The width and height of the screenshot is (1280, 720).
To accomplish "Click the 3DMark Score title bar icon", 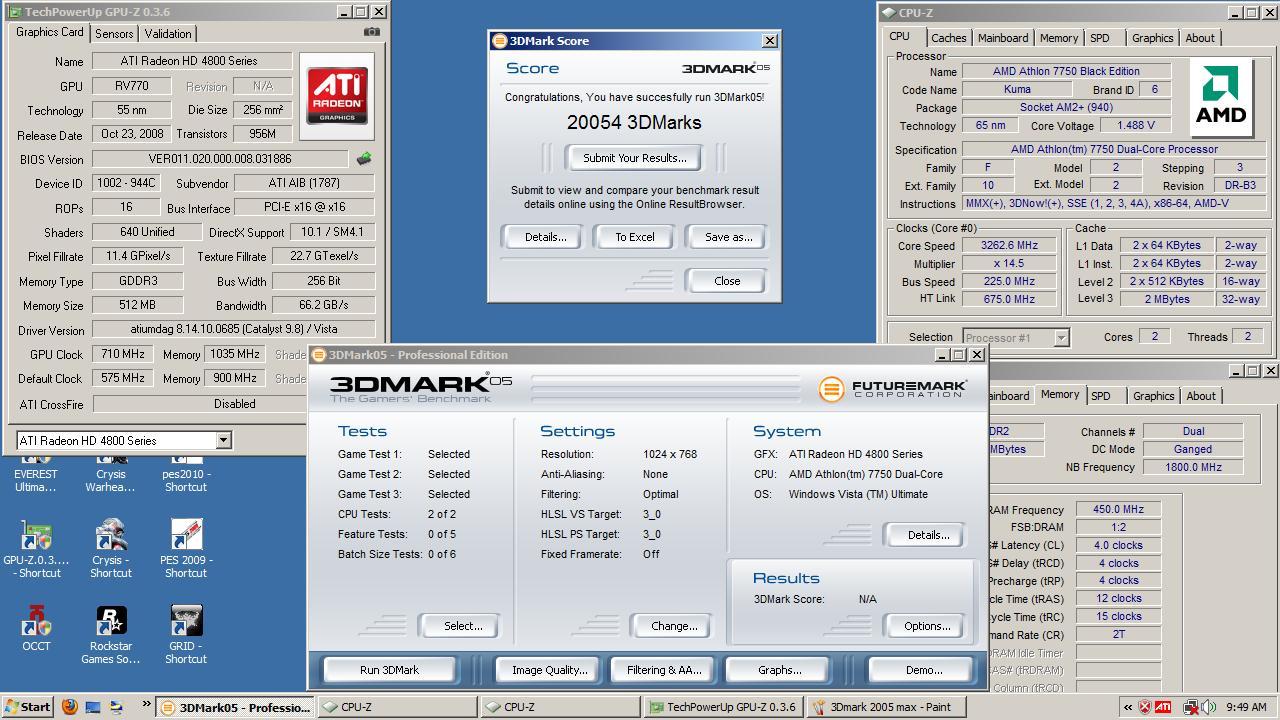I will coord(500,41).
